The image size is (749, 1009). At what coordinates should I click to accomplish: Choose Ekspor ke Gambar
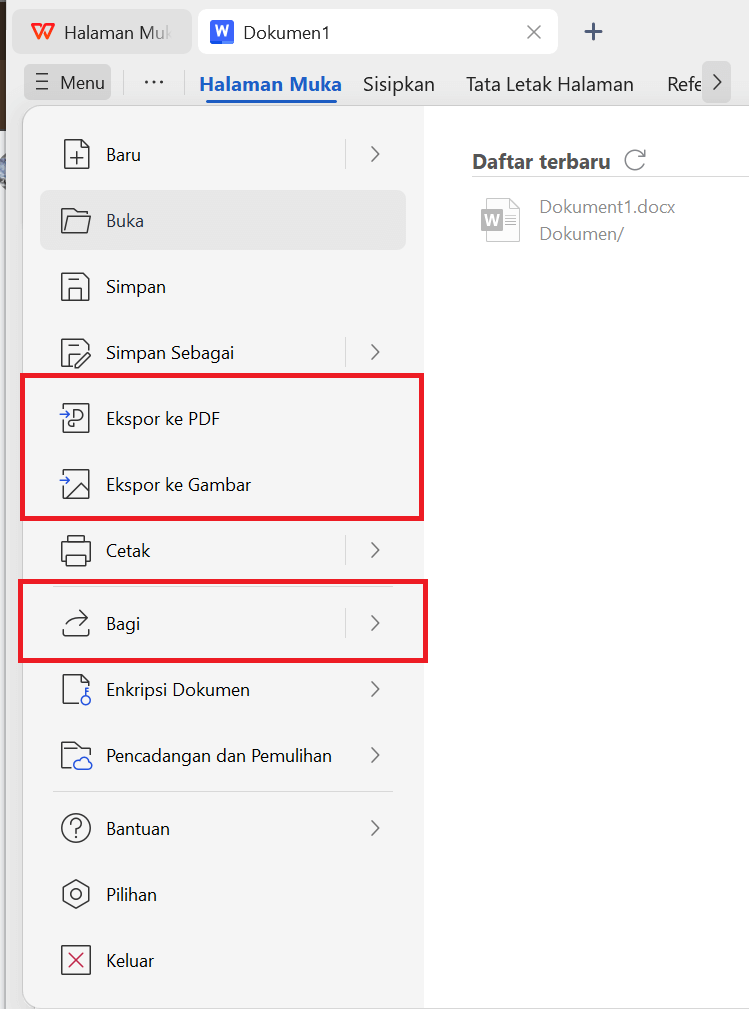click(223, 485)
